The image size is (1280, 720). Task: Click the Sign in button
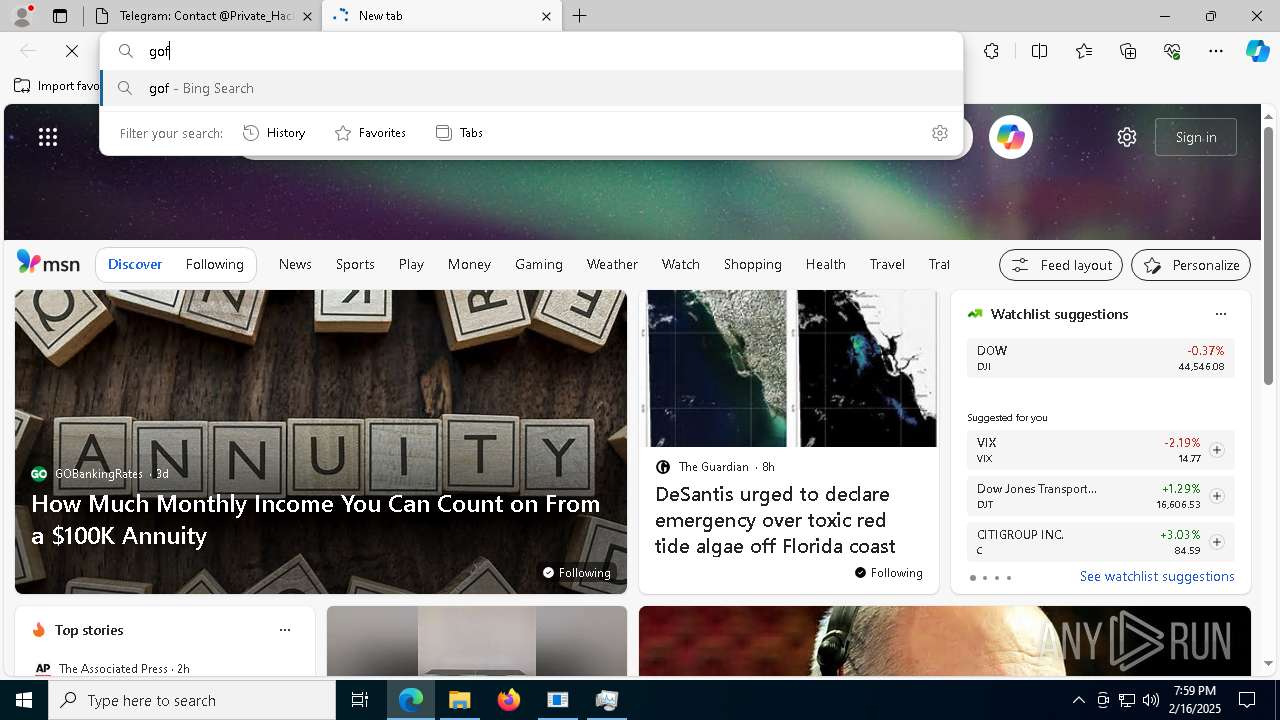tap(1196, 137)
